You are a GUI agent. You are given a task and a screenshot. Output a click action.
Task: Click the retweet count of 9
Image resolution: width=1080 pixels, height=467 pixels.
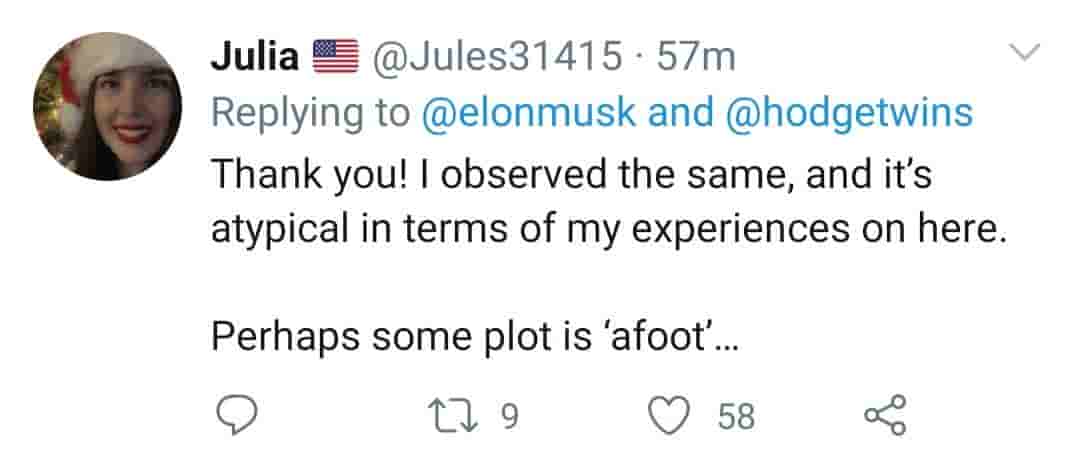coord(508,416)
